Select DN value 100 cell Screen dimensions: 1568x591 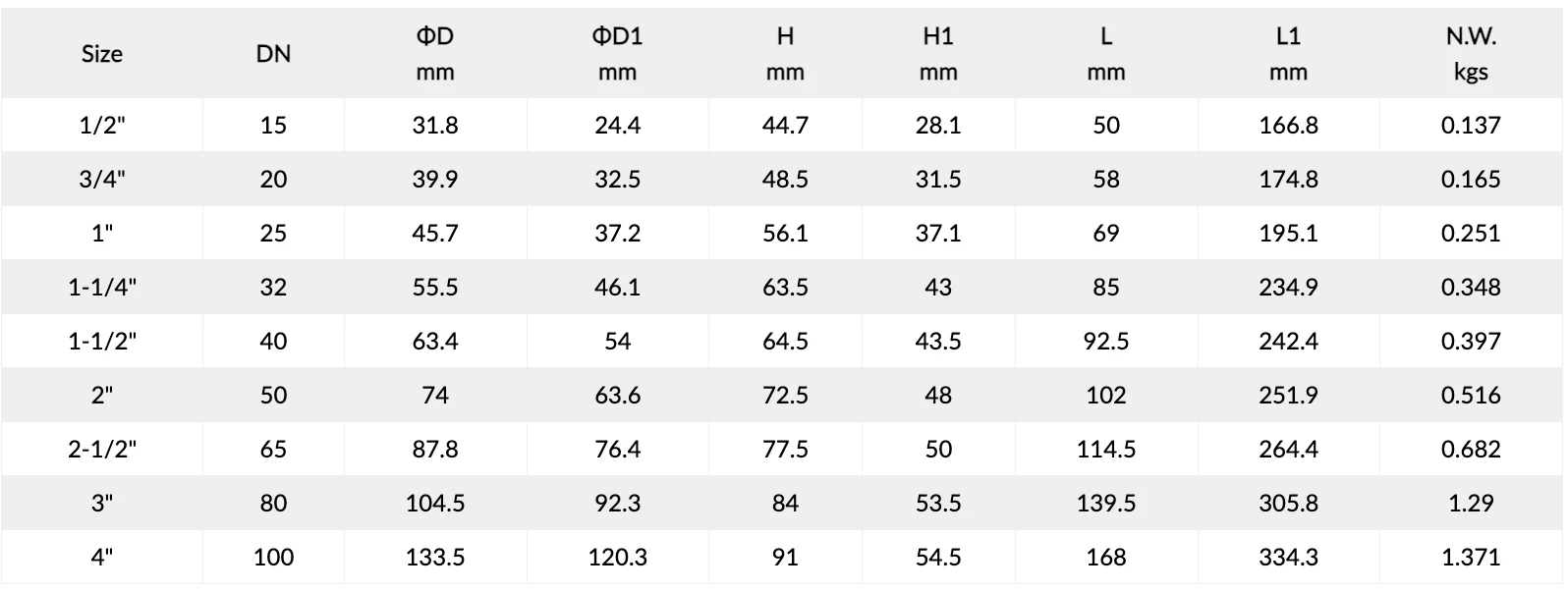(273, 558)
